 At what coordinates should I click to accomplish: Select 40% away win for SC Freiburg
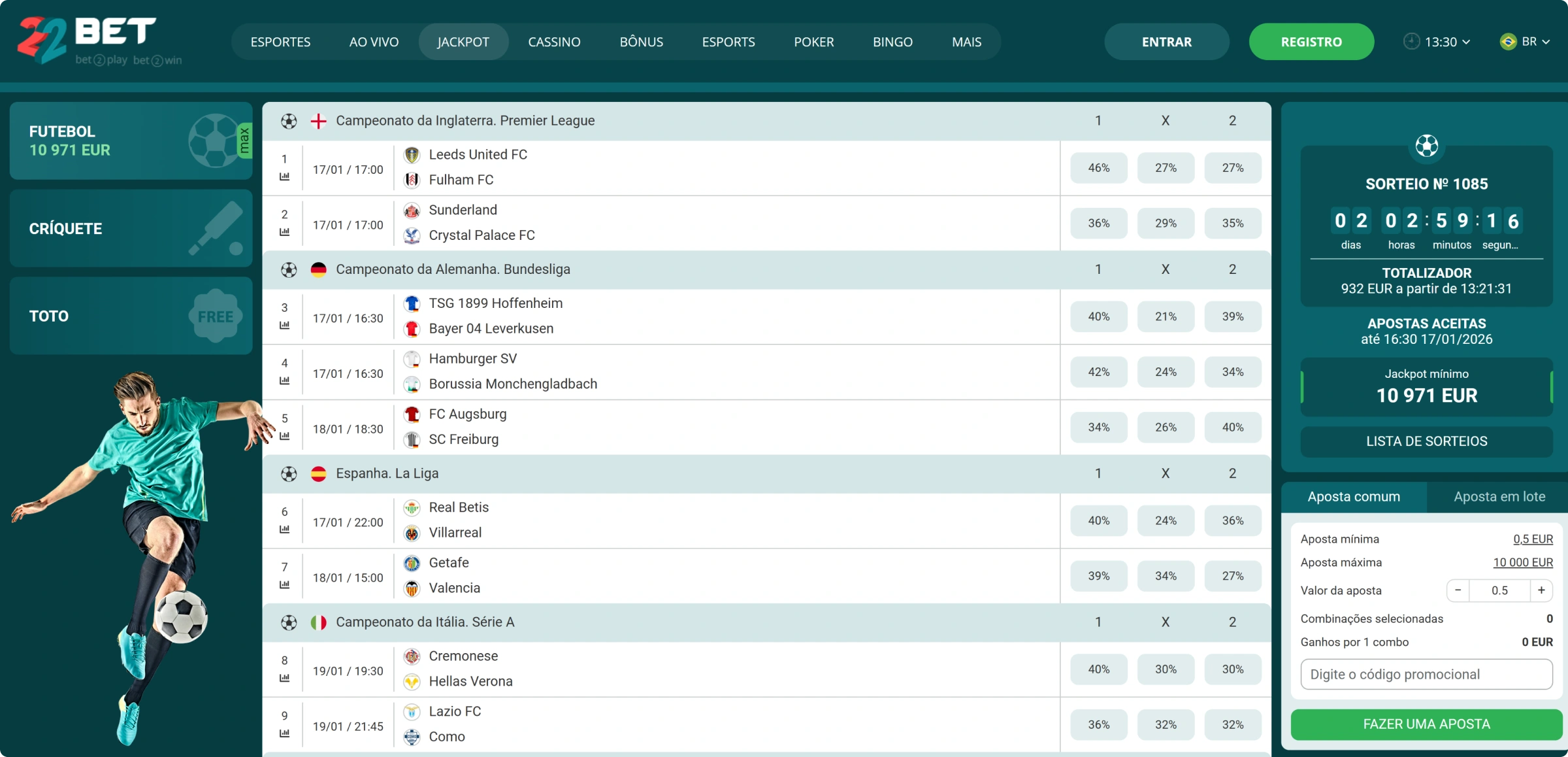click(x=1233, y=427)
